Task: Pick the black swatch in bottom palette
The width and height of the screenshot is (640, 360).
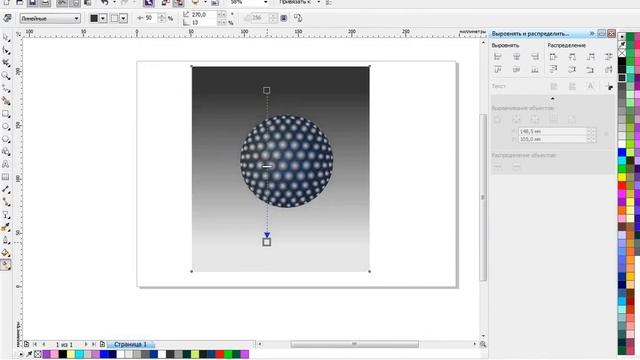Action: point(63,354)
